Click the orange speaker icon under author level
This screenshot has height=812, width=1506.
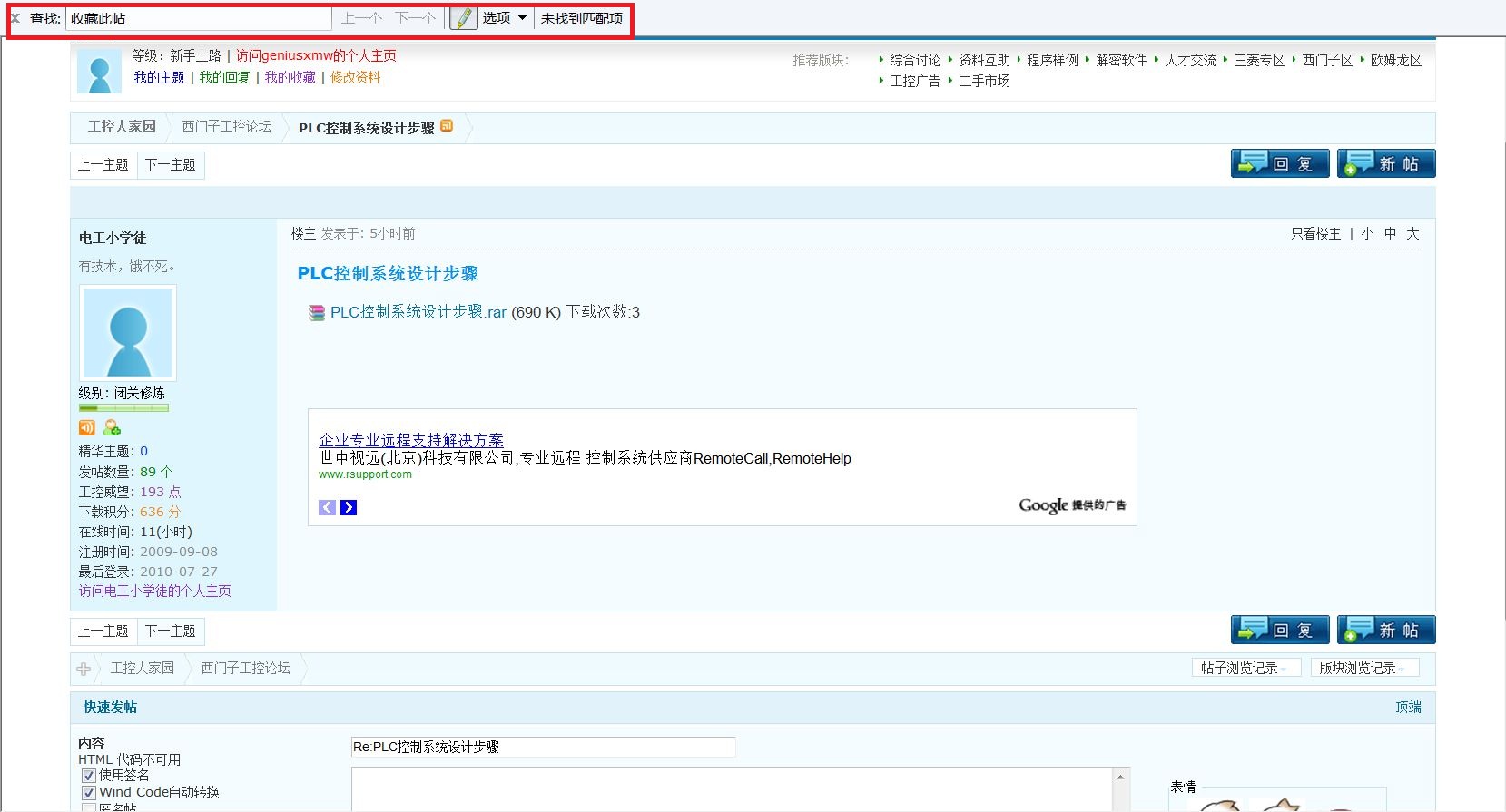click(87, 427)
